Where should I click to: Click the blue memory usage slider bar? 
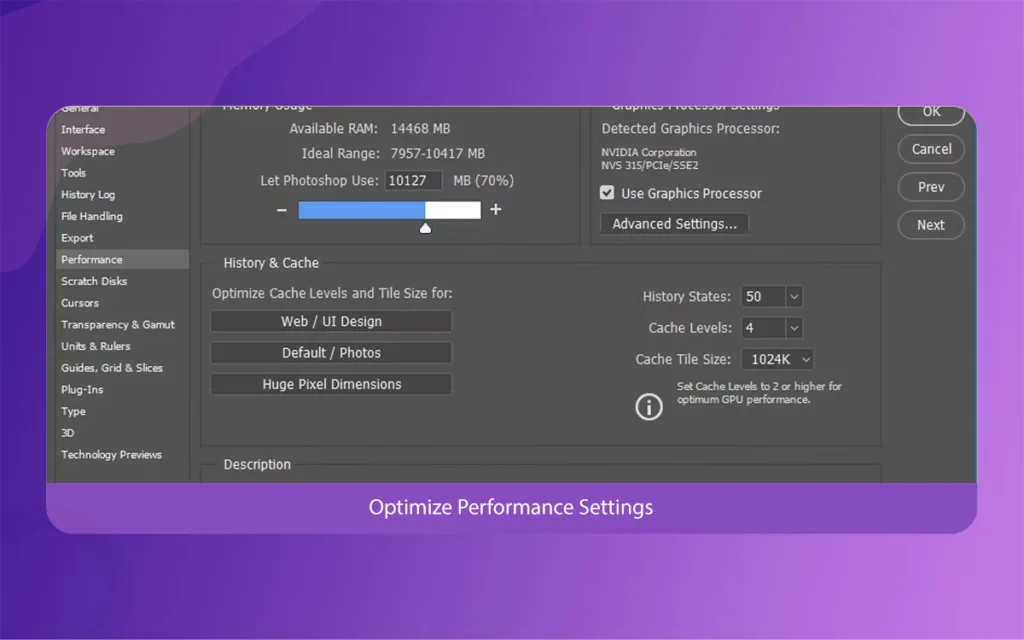click(362, 210)
